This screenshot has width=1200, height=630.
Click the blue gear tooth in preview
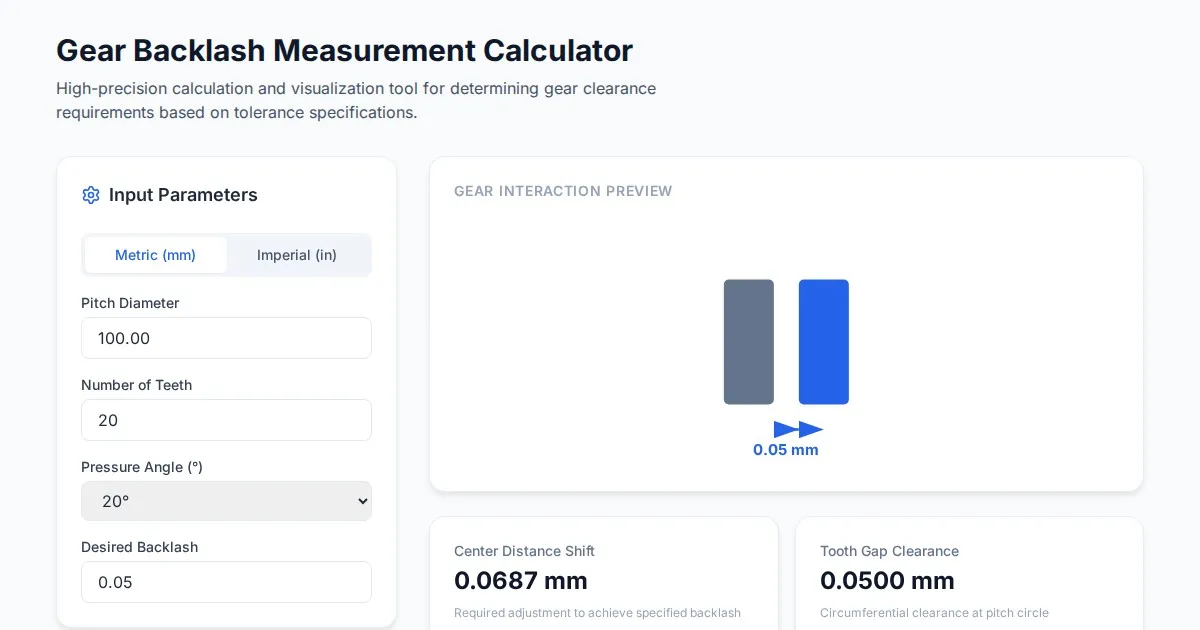coord(823,342)
